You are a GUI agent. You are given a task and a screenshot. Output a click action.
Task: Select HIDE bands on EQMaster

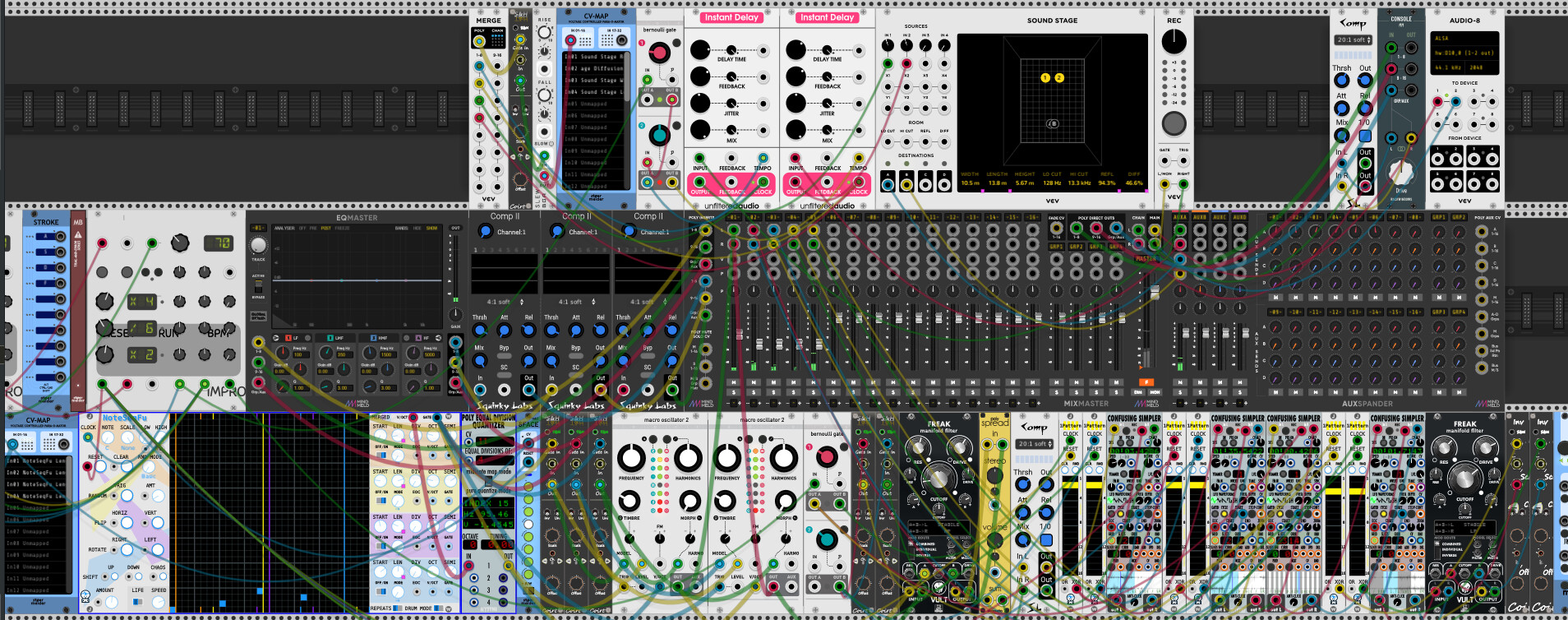tap(418, 228)
